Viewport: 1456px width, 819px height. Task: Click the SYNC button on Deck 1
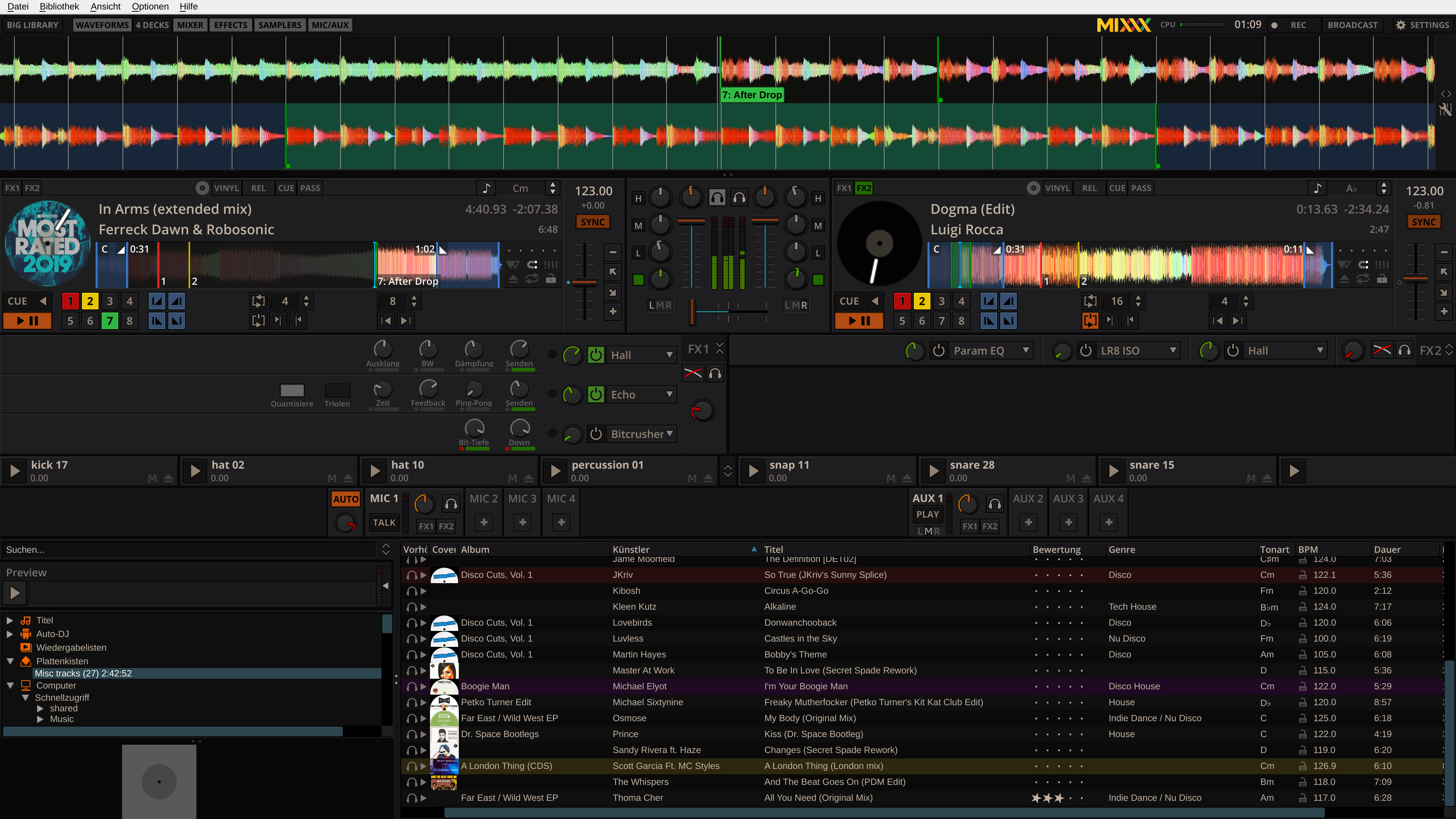591,222
